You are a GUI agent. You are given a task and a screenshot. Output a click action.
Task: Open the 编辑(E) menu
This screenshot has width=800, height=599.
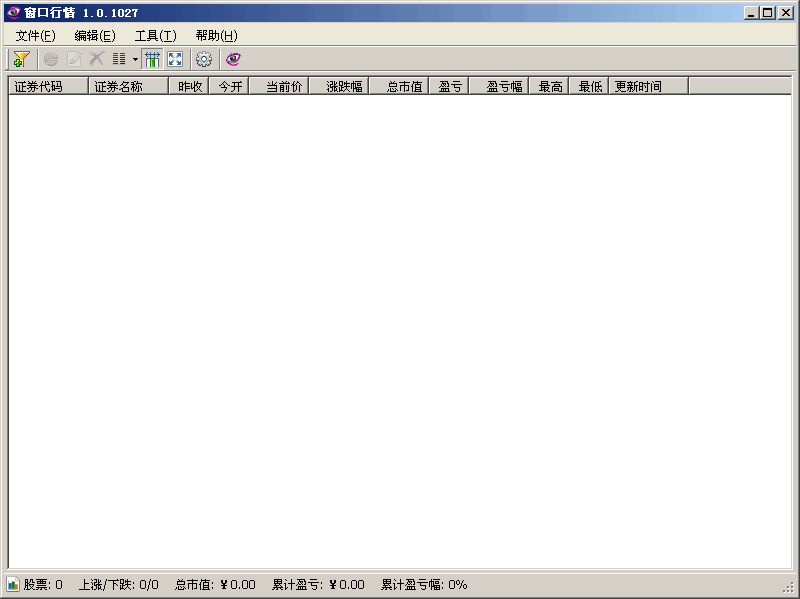pyautogui.click(x=93, y=35)
